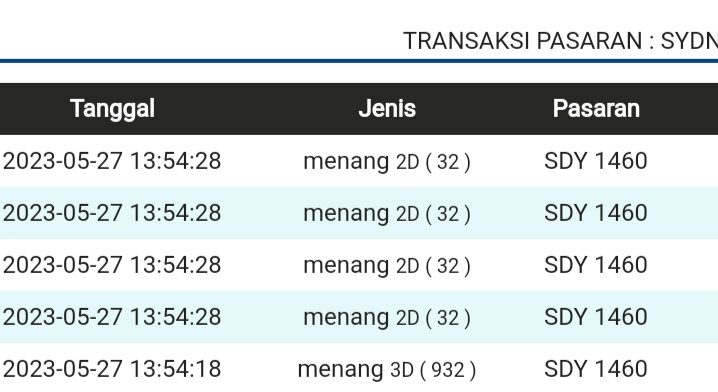Image resolution: width=718 pixels, height=392 pixels.
Task: Select SDY 1460 in the fourth row
Action: tap(596, 317)
